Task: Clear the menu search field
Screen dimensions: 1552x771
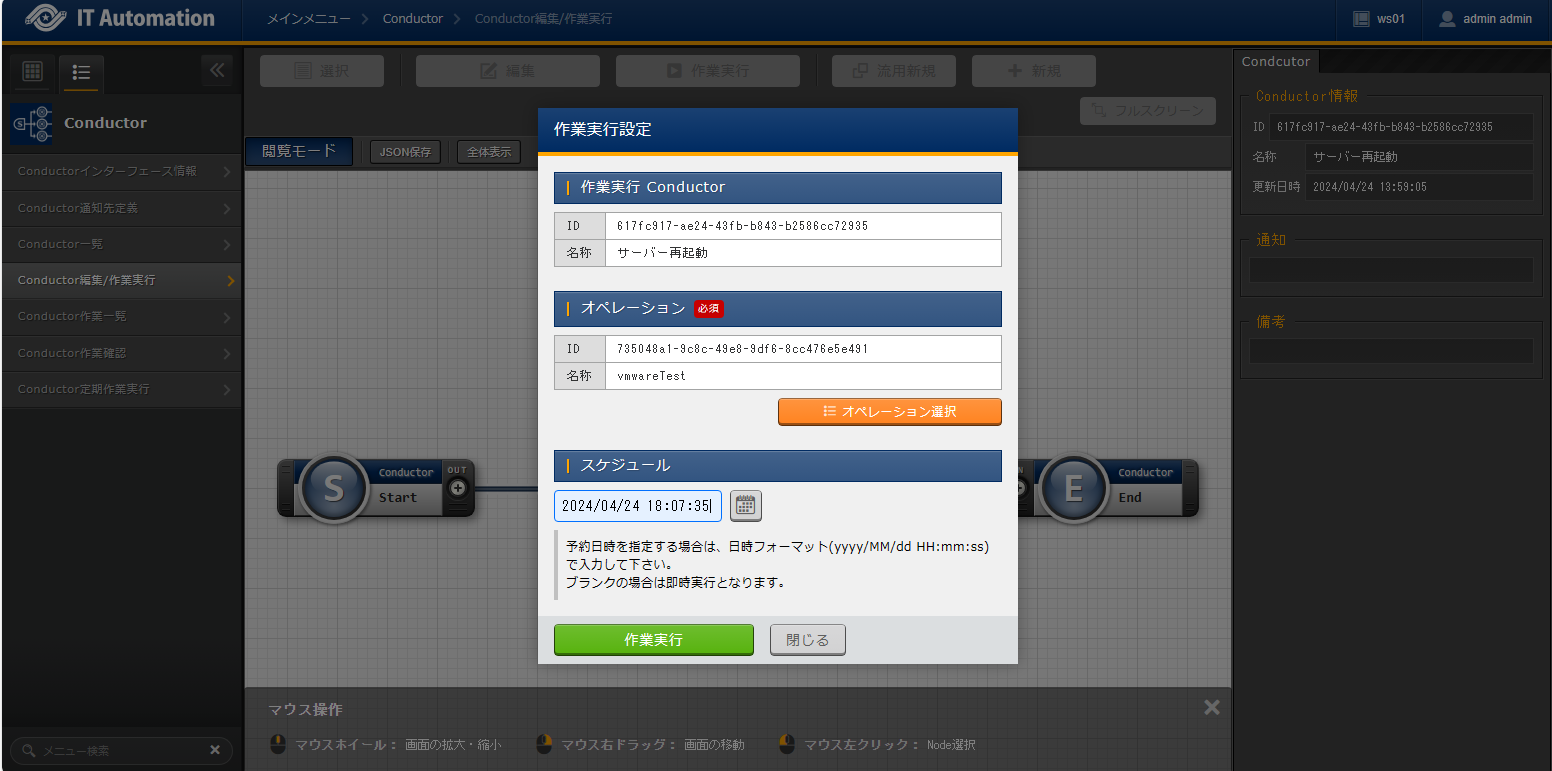Action: click(x=215, y=750)
